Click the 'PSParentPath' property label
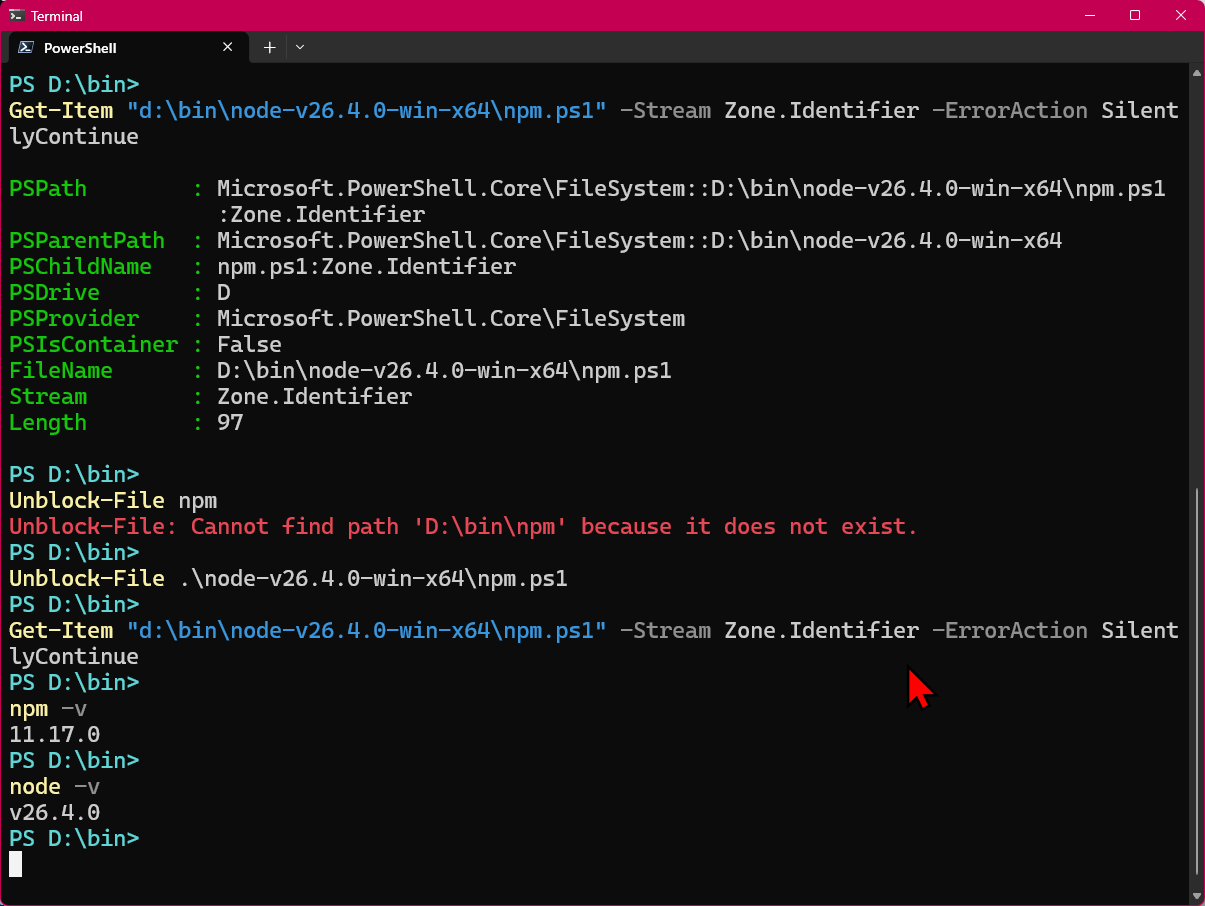 [x=87, y=241]
